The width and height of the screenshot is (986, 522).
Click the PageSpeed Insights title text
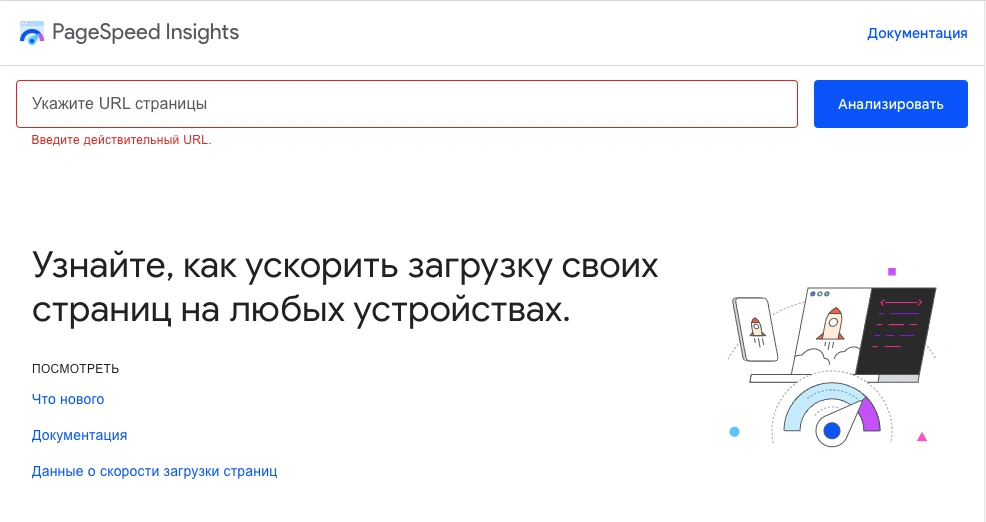145,32
